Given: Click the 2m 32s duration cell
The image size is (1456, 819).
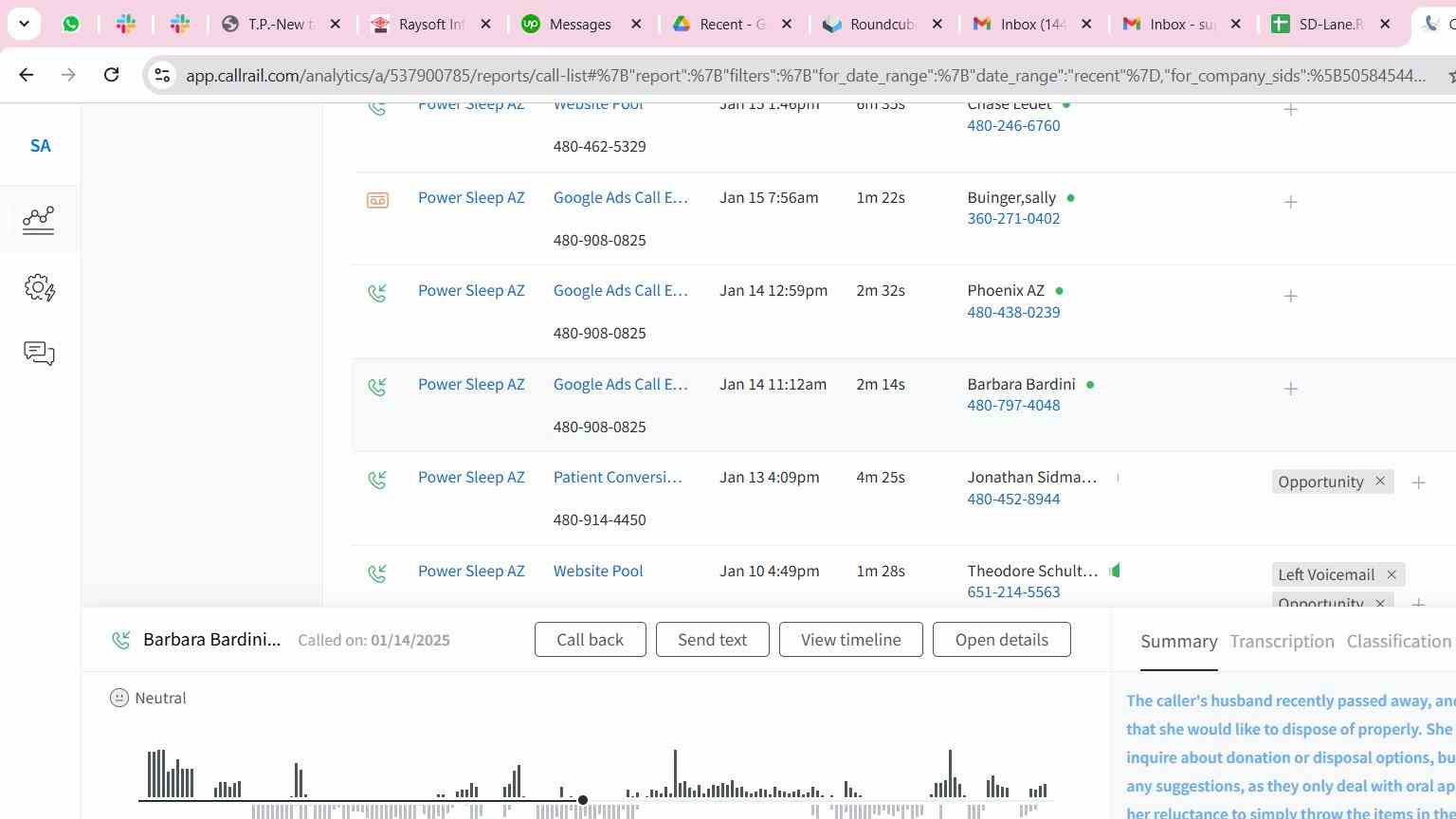Looking at the screenshot, I should point(881,291).
